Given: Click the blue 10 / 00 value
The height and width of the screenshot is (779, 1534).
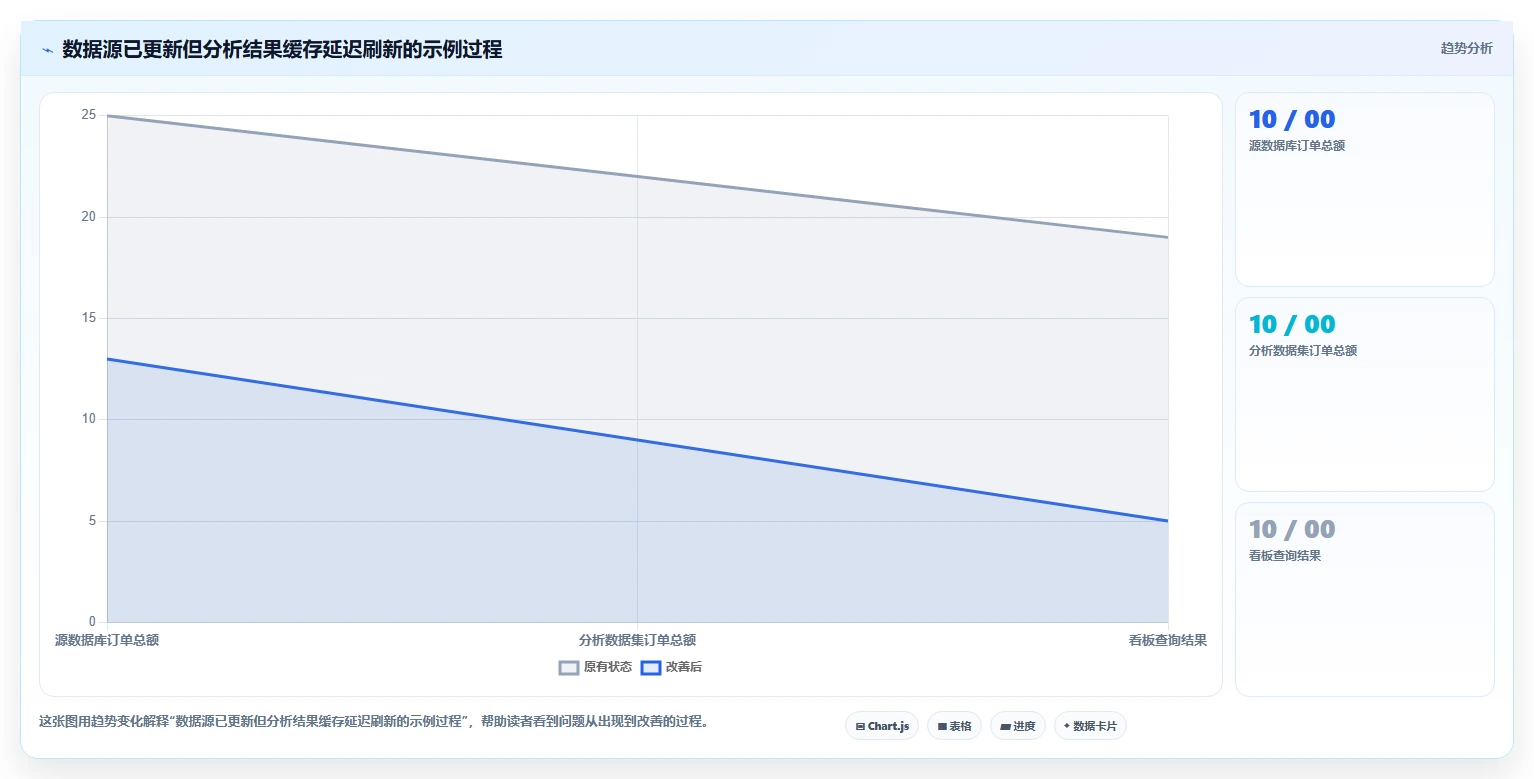Looking at the screenshot, I should 1292,119.
